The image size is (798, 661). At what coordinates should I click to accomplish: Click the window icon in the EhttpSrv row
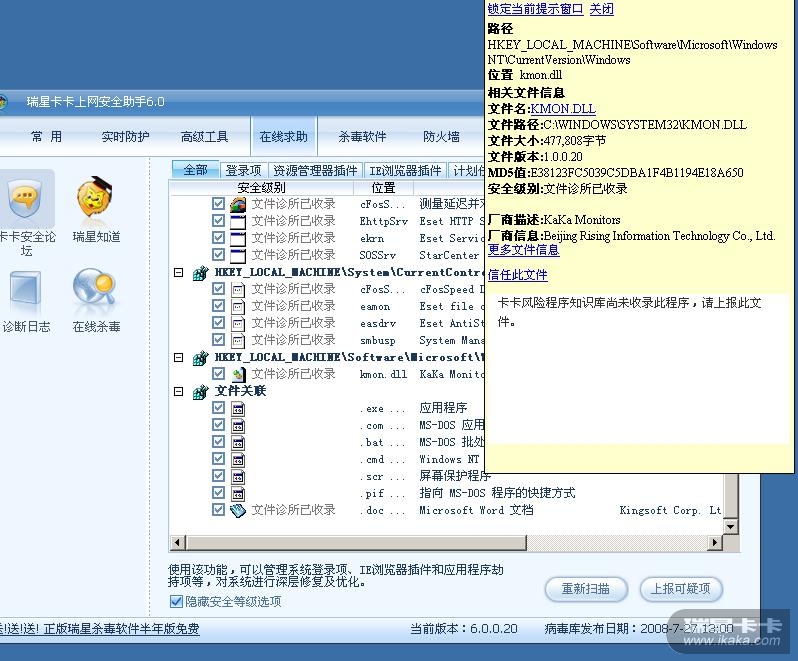coord(238,221)
